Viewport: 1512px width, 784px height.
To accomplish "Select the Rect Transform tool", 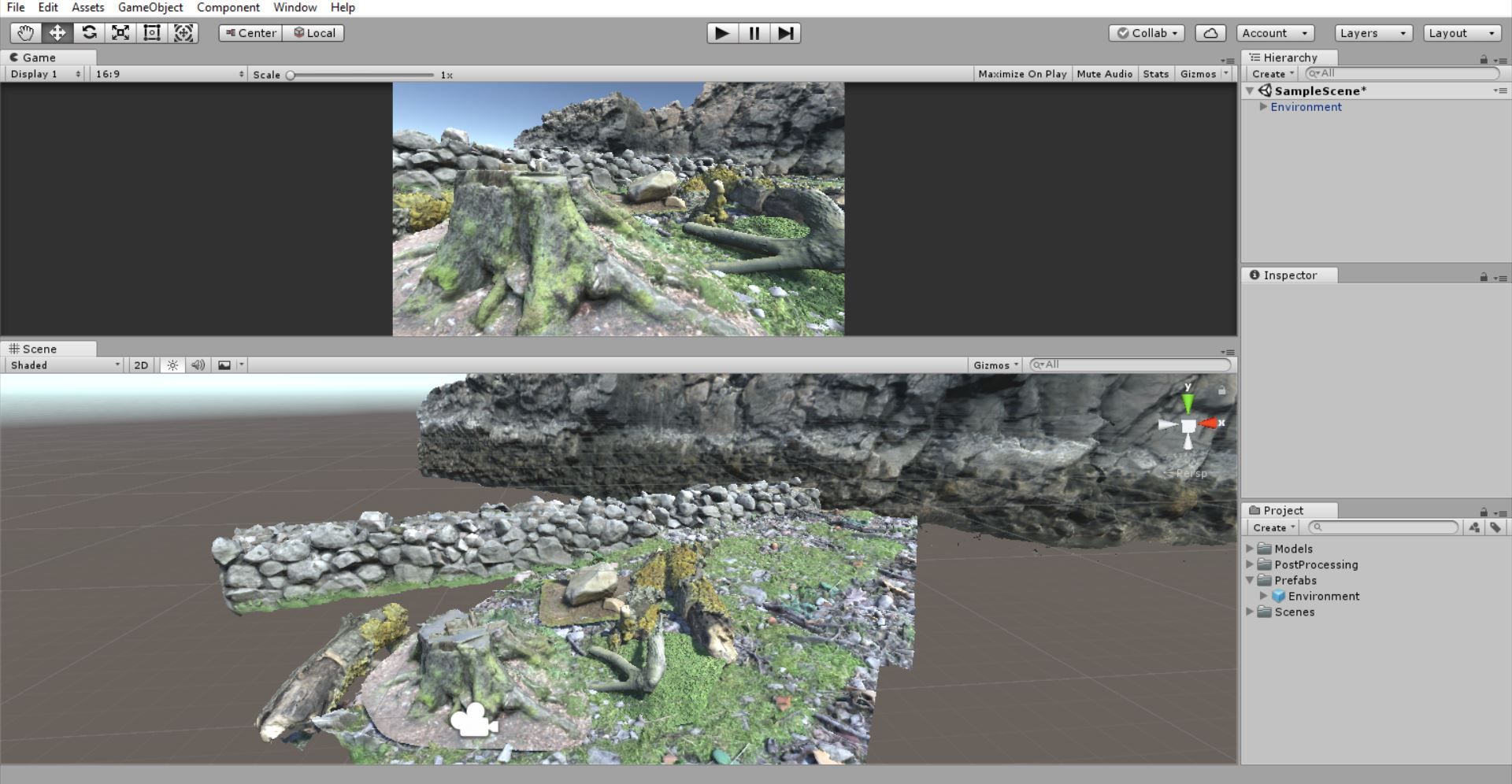I will pyautogui.click(x=152, y=33).
